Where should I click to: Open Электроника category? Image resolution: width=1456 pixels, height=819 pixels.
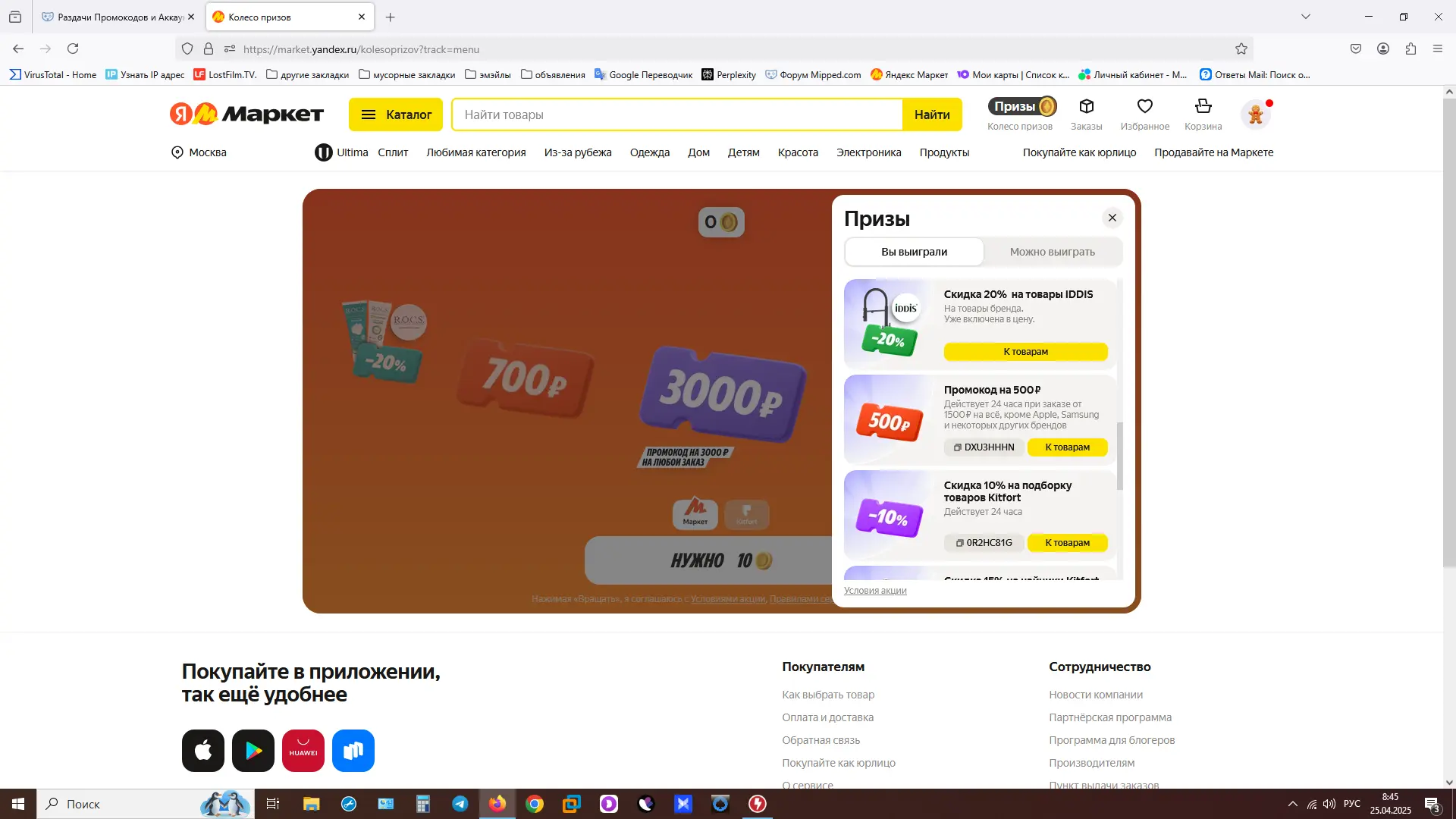click(869, 152)
